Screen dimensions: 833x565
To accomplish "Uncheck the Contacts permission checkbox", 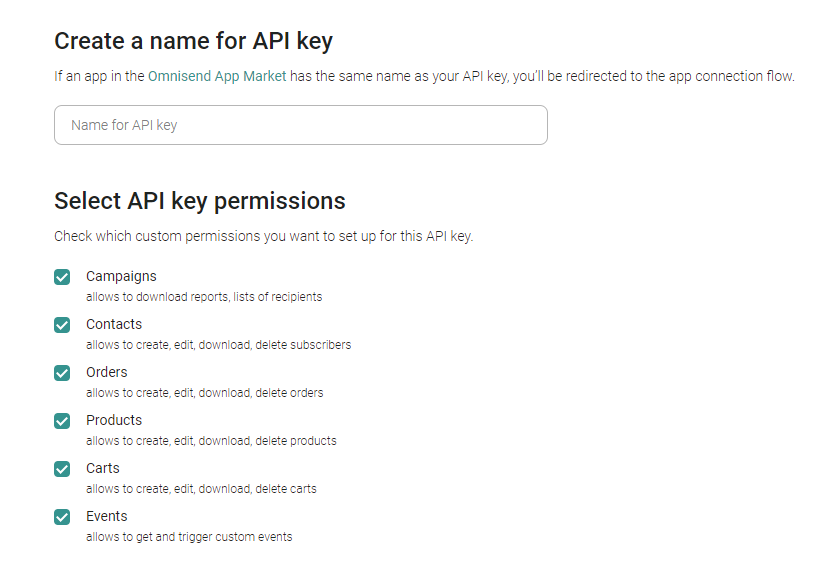I will [62, 325].
